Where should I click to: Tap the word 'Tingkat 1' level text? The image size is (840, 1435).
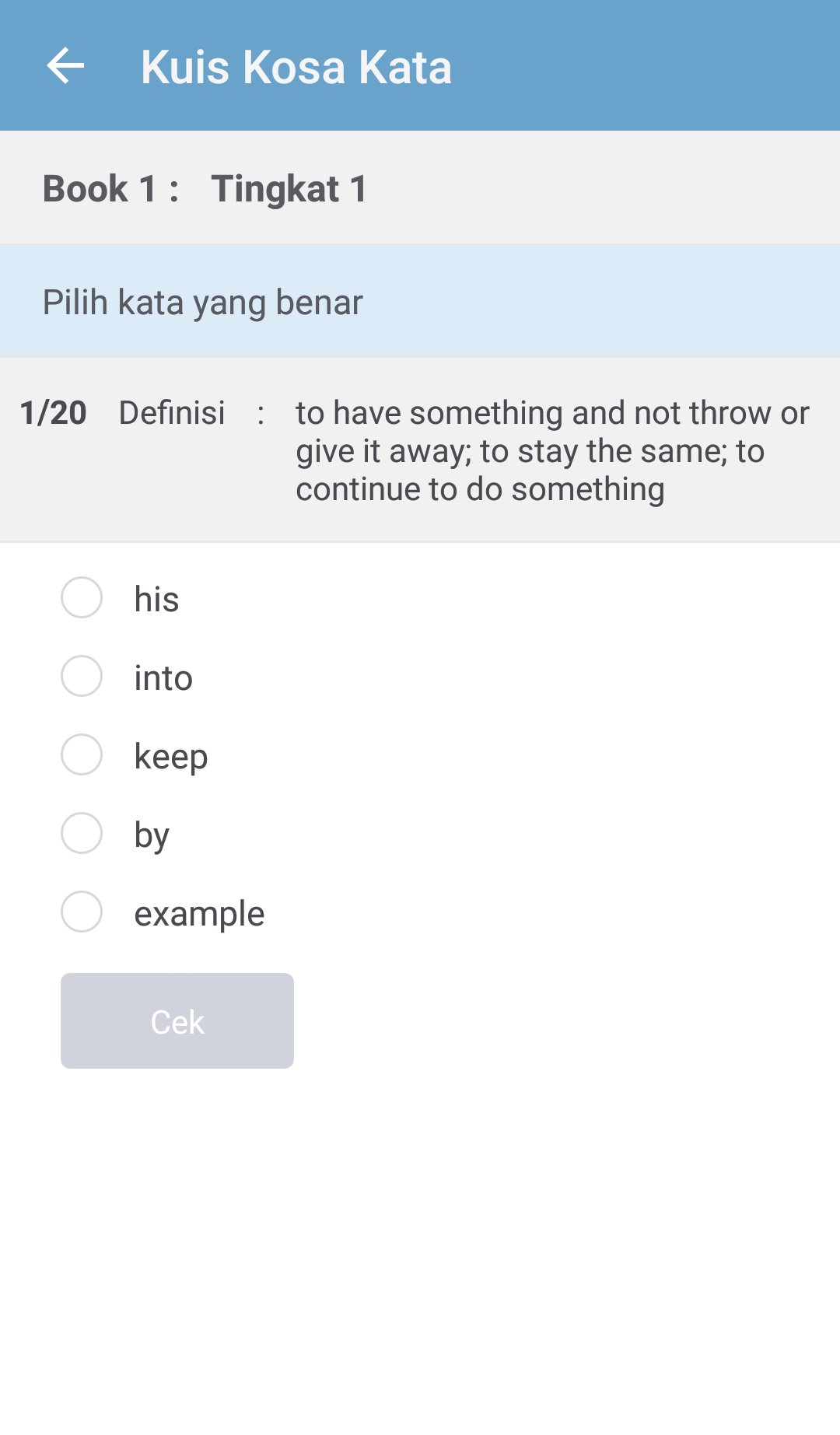(x=289, y=189)
